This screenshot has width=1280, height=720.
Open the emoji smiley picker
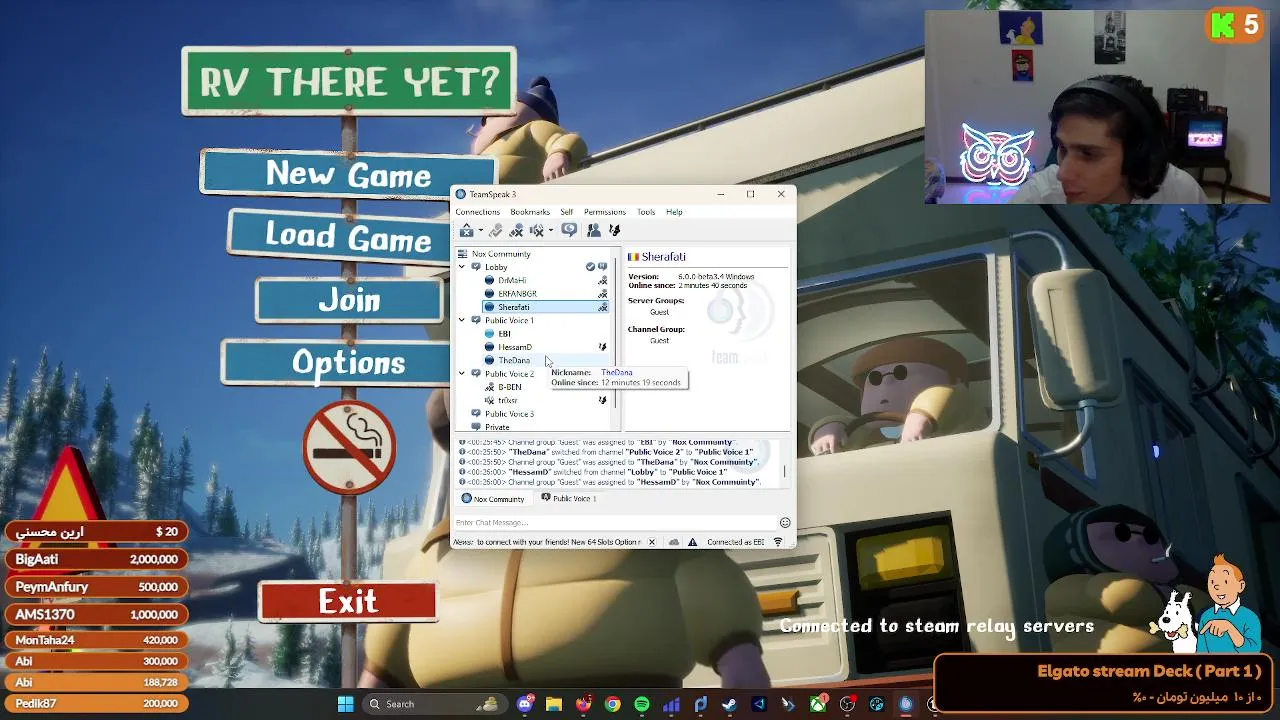pos(785,523)
